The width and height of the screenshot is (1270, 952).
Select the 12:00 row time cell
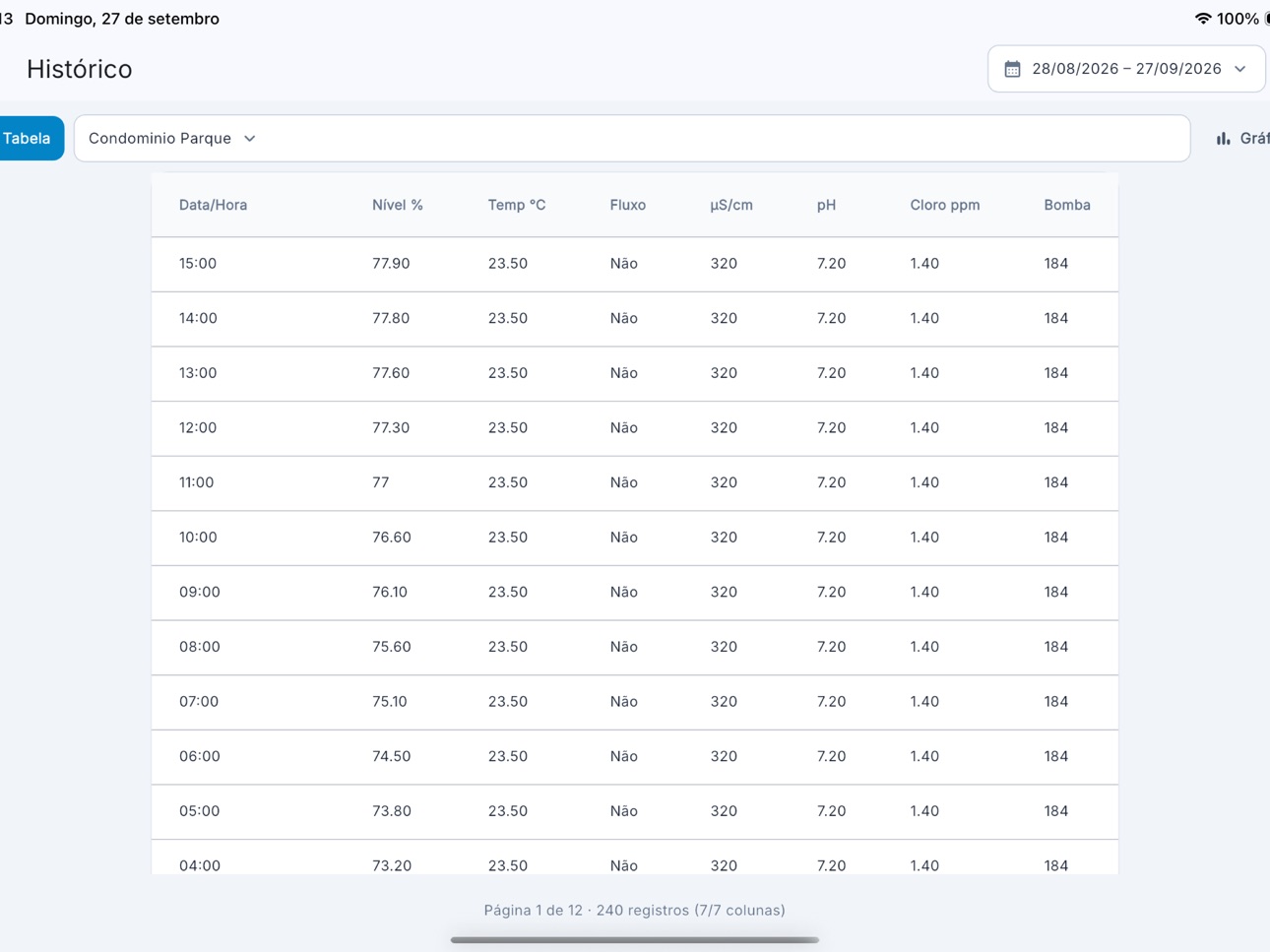tap(198, 427)
